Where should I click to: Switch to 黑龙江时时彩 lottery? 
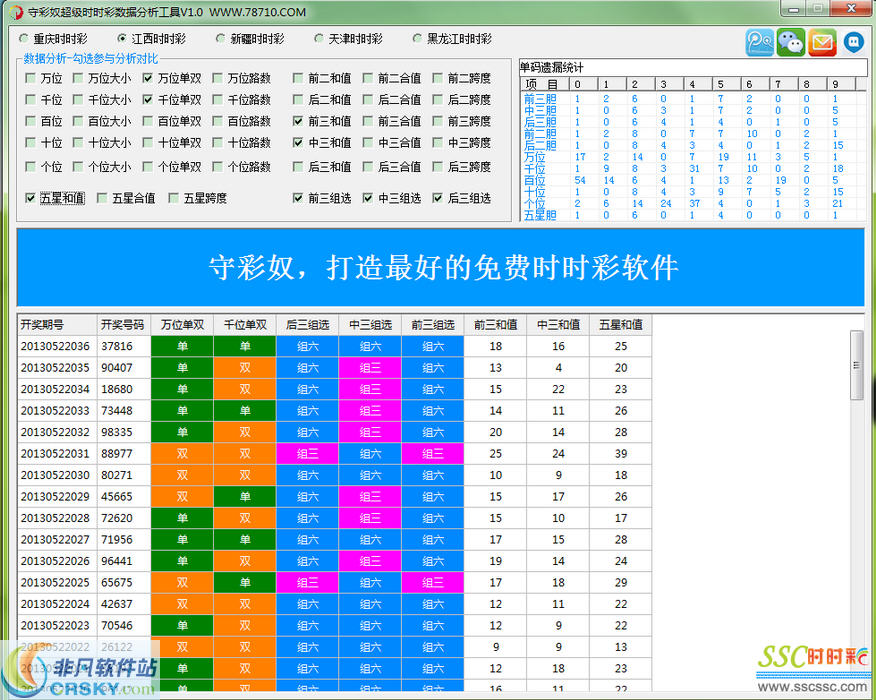tap(417, 39)
